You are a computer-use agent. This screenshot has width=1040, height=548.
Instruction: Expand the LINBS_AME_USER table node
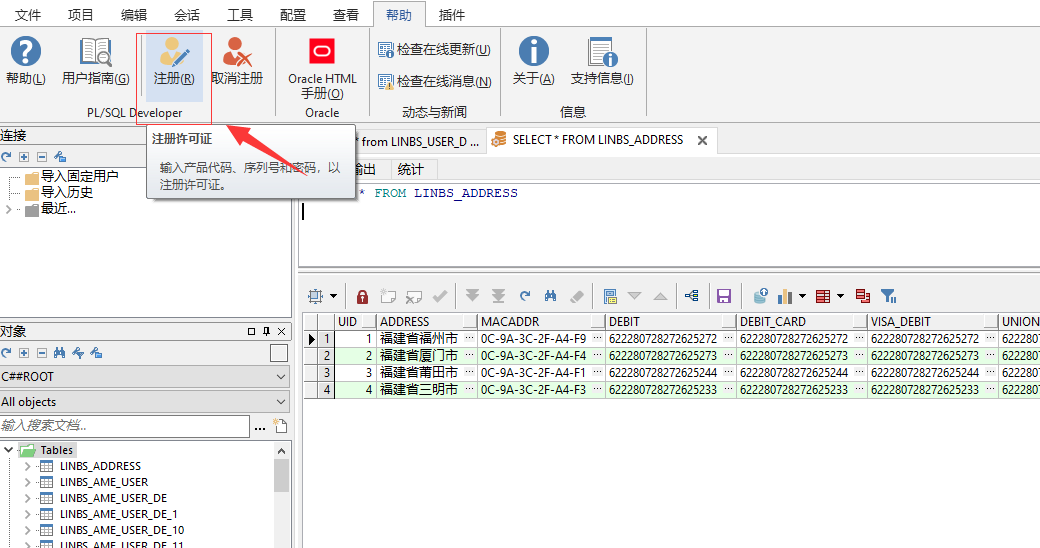click(x=27, y=482)
